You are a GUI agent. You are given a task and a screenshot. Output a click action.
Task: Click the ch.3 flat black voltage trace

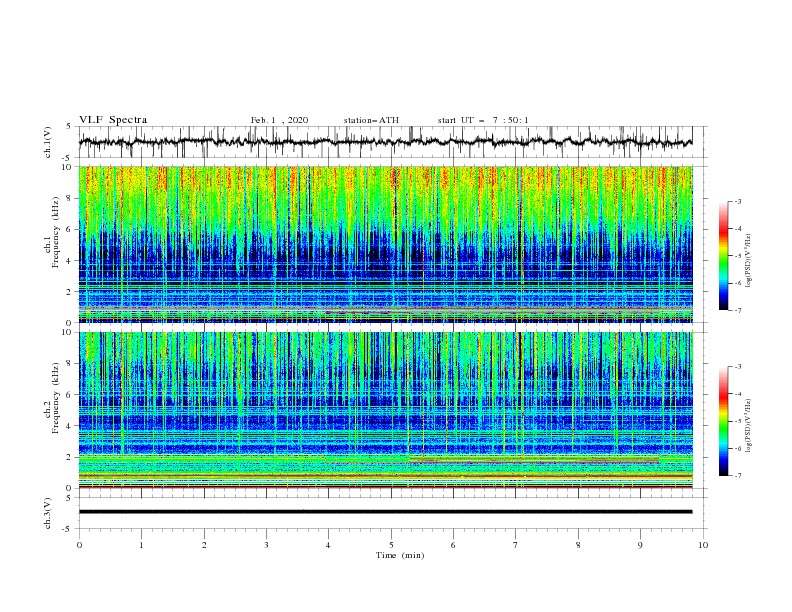tap(385, 512)
